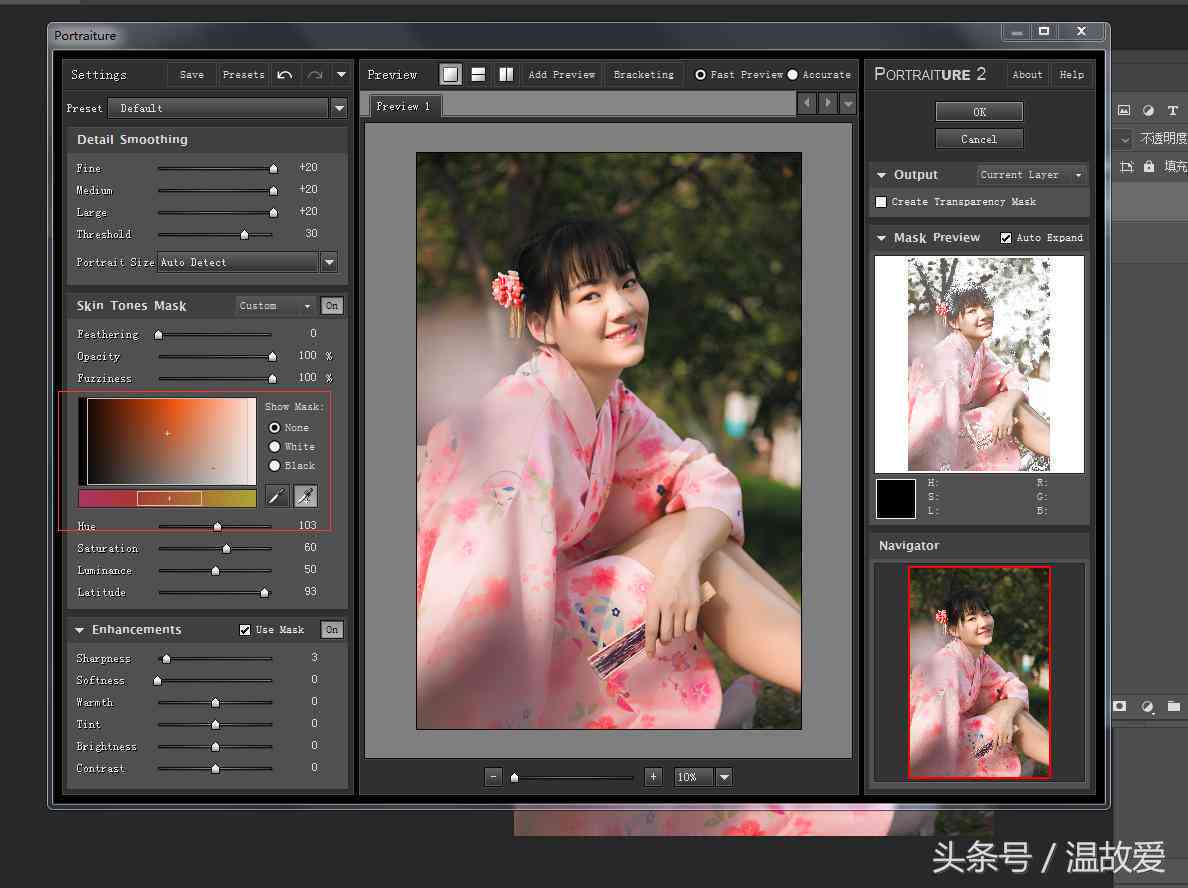Image resolution: width=1188 pixels, height=888 pixels.
Task: Select the Fast Preview radio button
Action: point(701,75)
